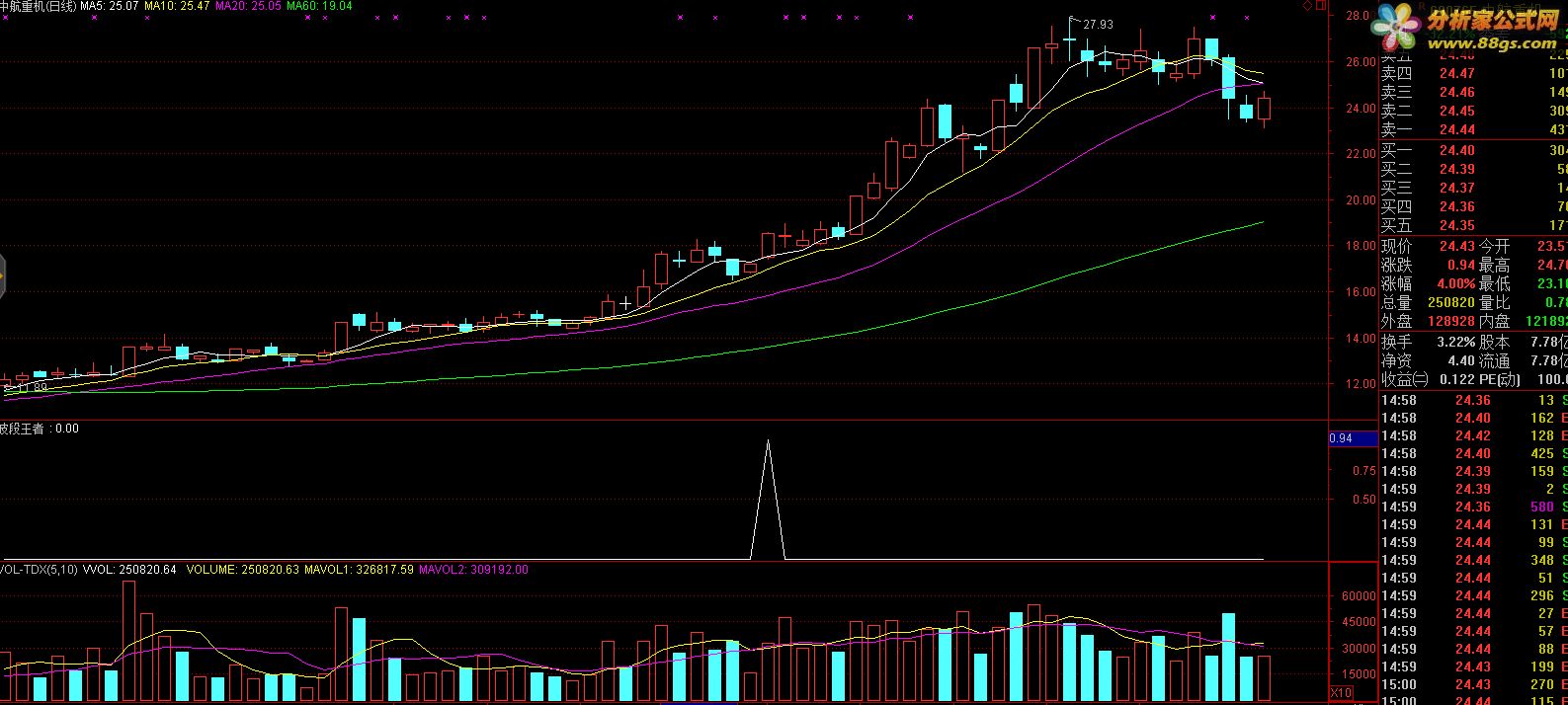Click the diamond icon above the price axis
The image size is (1568, 705).
(x=1308, y=6)
